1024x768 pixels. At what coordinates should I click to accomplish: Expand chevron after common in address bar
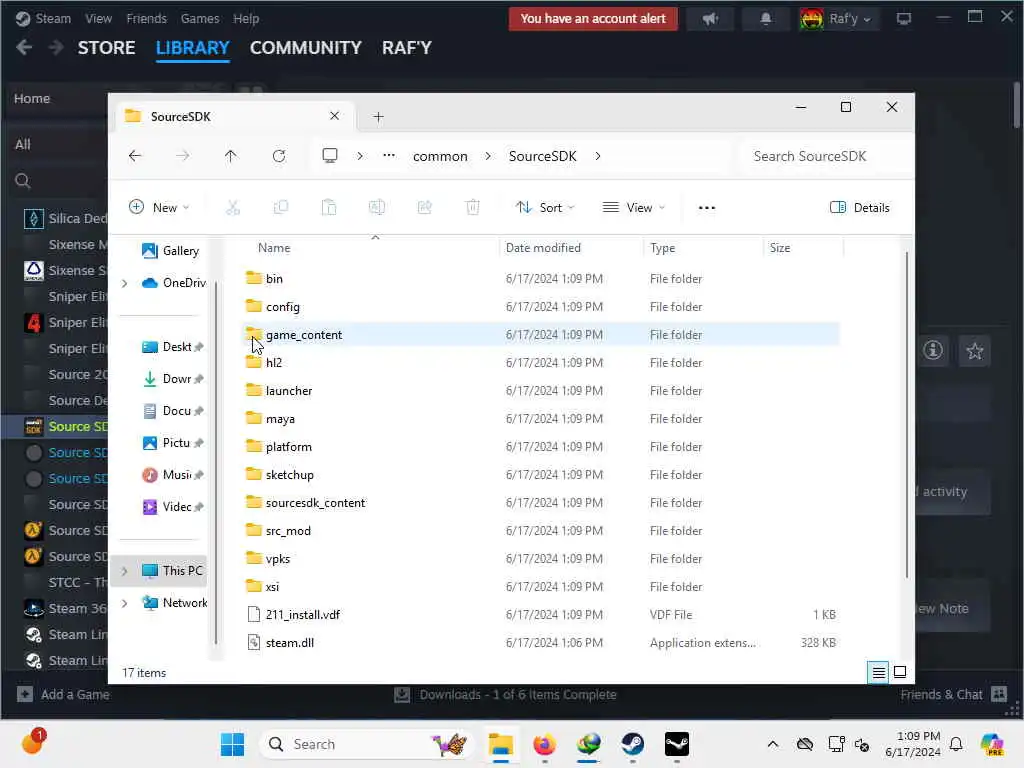coord(488,156)
